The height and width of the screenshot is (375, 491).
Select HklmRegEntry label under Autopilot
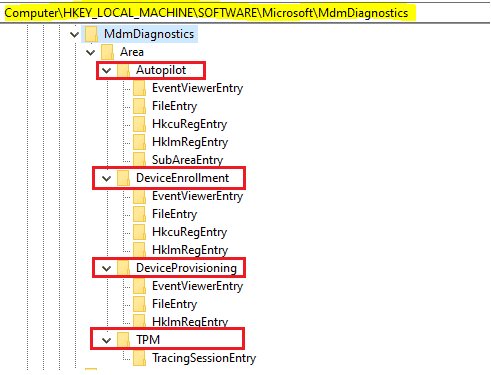190,142
